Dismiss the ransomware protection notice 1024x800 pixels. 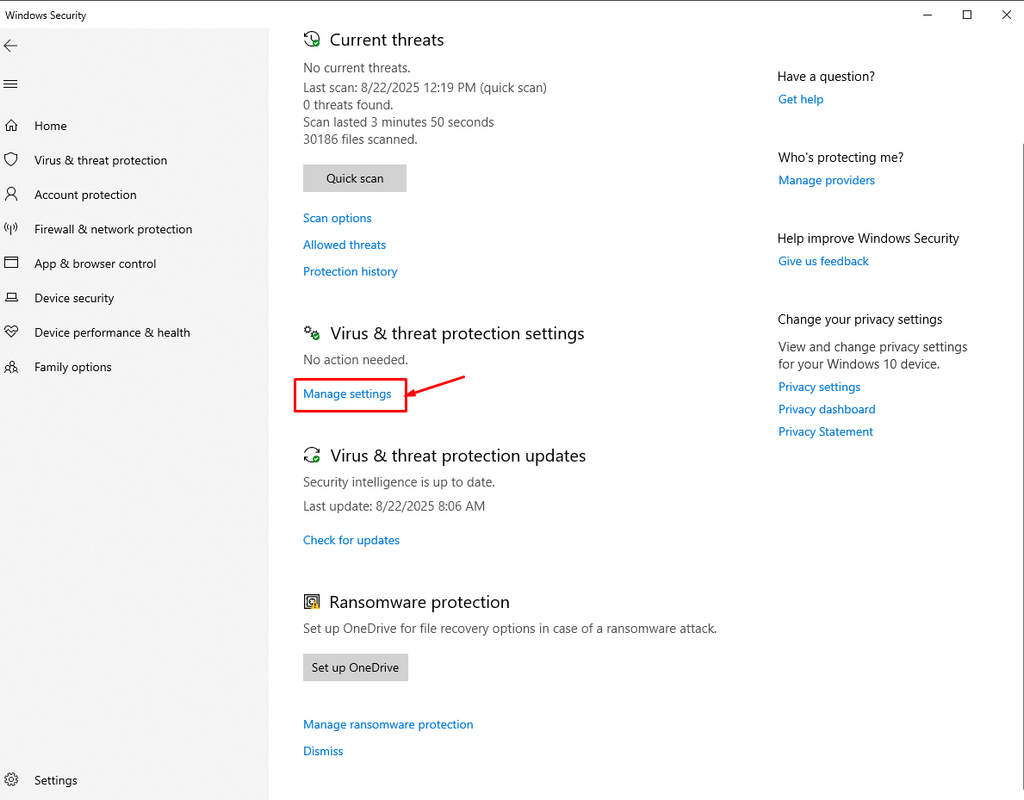323,751
